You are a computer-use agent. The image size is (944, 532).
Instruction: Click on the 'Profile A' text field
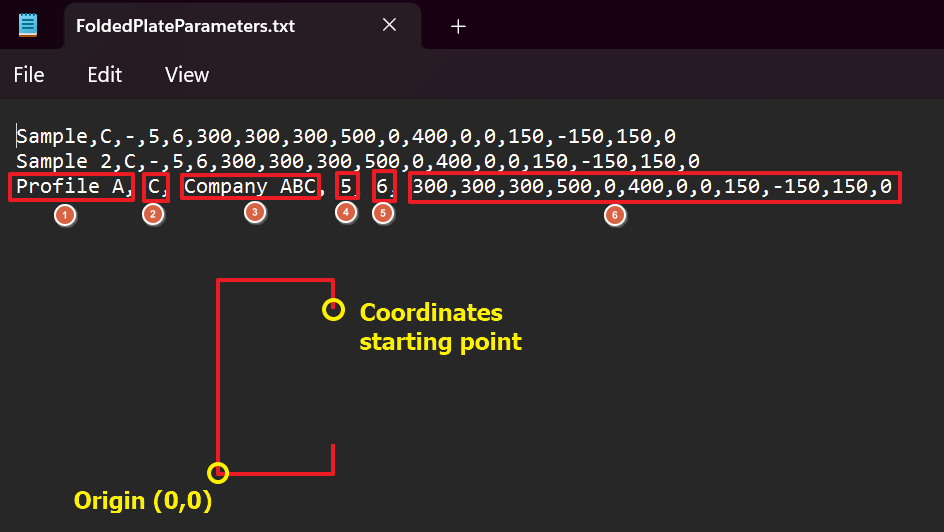(x=70, y=187)
